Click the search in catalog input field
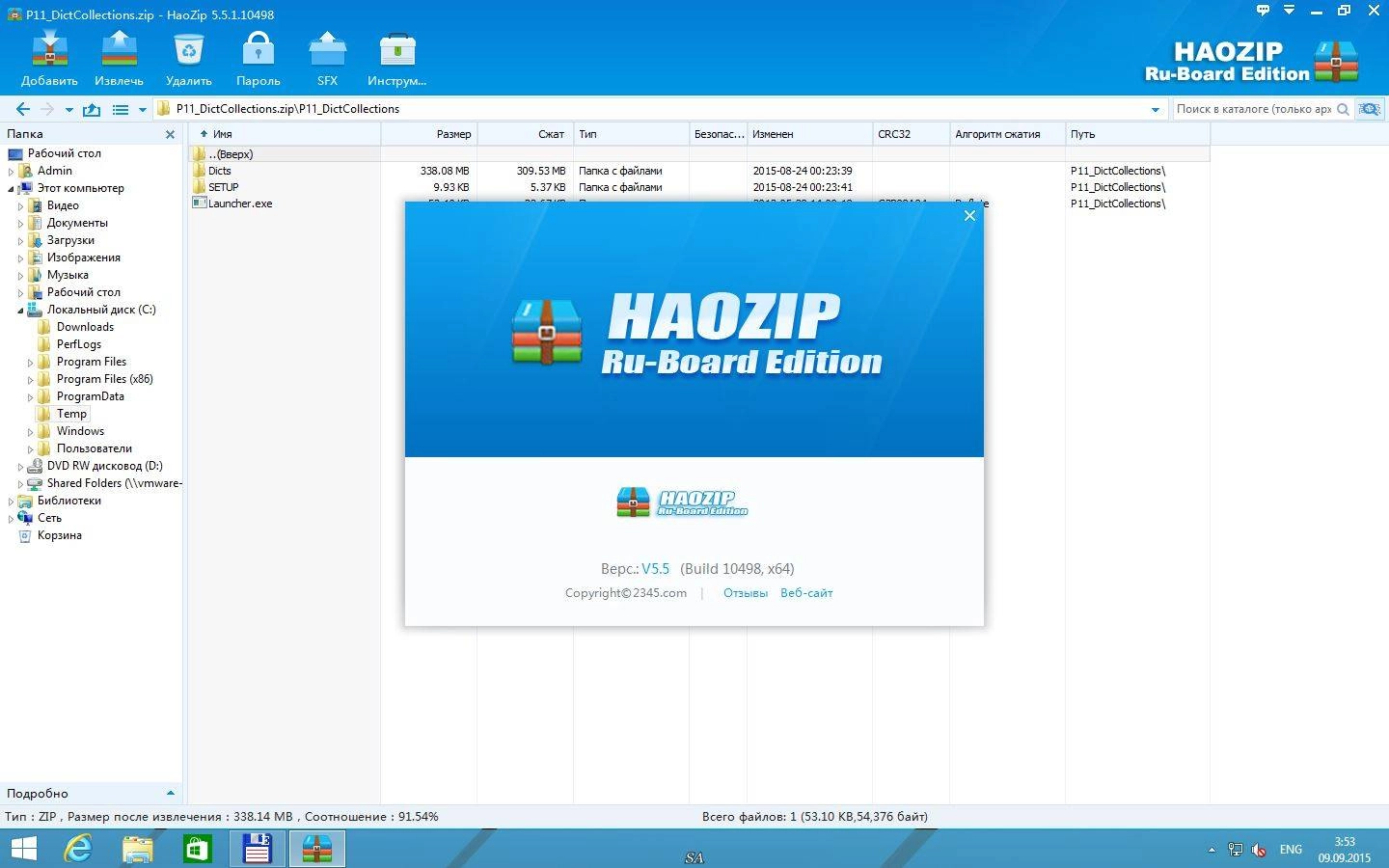The width and height of the screenshot is (1389, 868). pyautogui.click(x=1253, y=109)
